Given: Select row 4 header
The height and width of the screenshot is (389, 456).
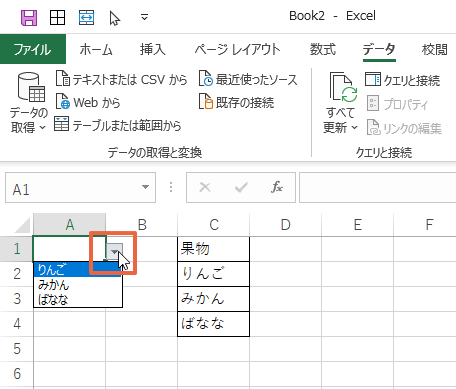Looking at the screenshot, I should tap(17, 324).
